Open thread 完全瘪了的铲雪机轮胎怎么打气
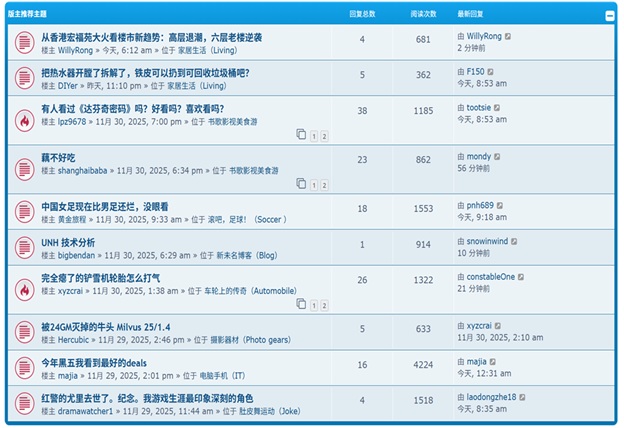Image resolution: width=624 pixels, height=428 pixels. click(101, 278)
